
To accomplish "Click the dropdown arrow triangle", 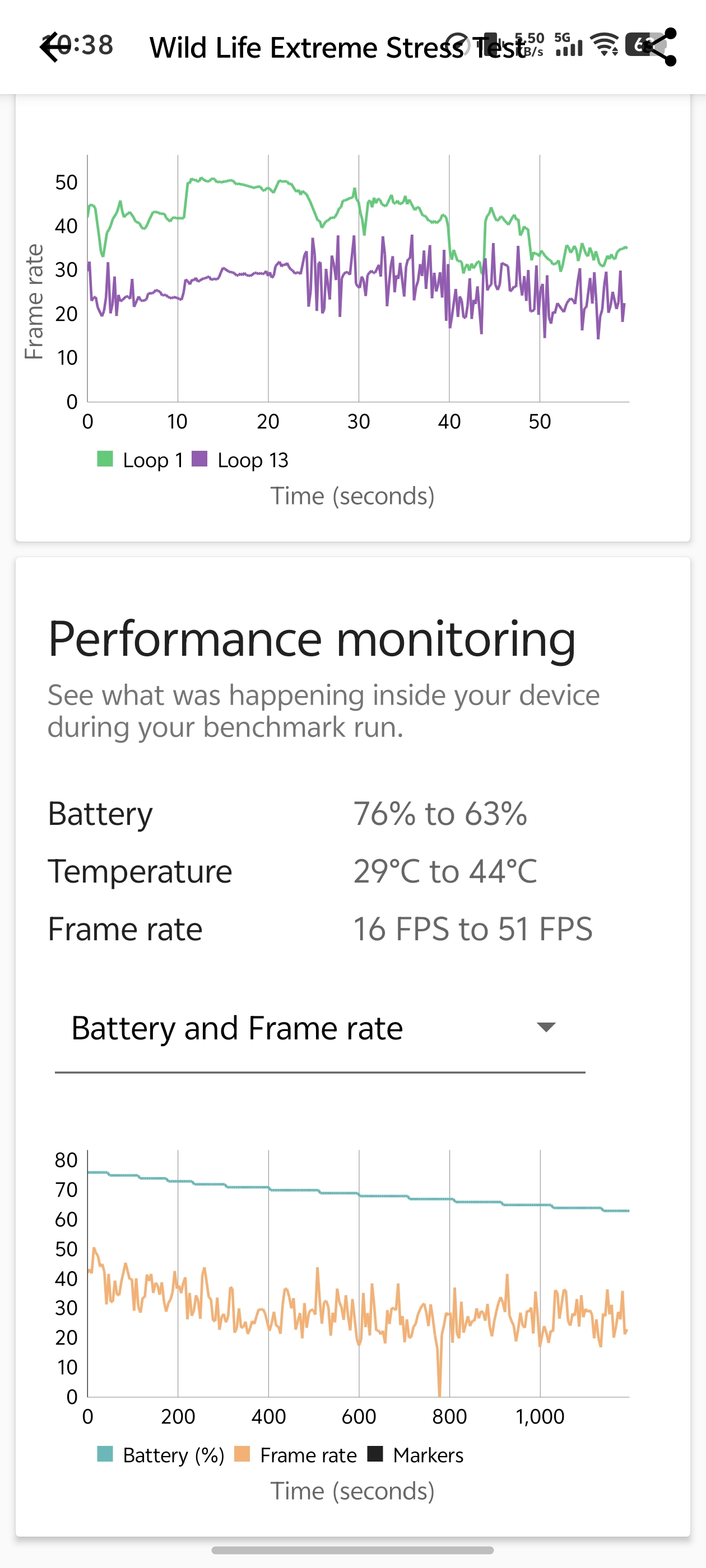I will click(546, 1028).
